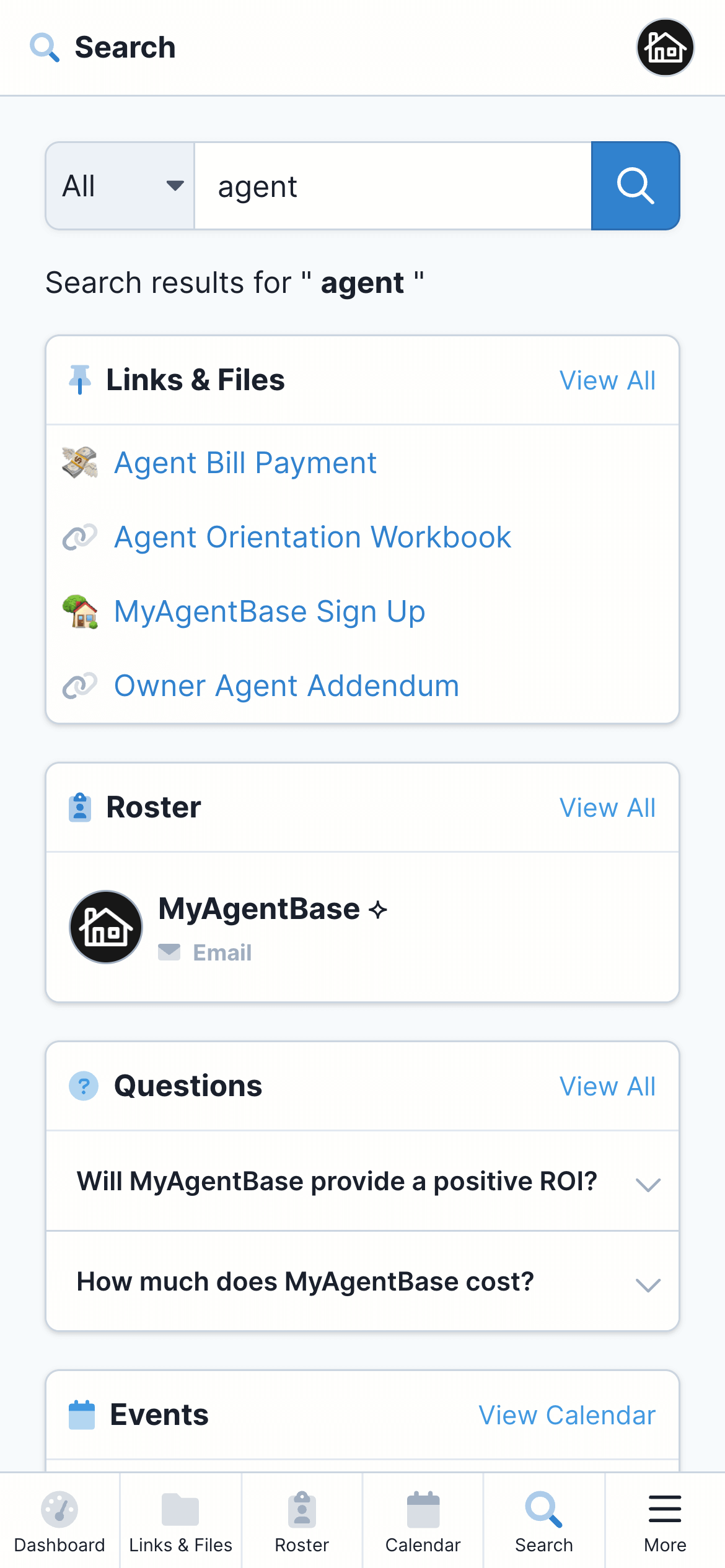Open the MyAgentBase Sign Up link
The width and height of the screenshot is (725, 1568).
[x=270, y=611]
